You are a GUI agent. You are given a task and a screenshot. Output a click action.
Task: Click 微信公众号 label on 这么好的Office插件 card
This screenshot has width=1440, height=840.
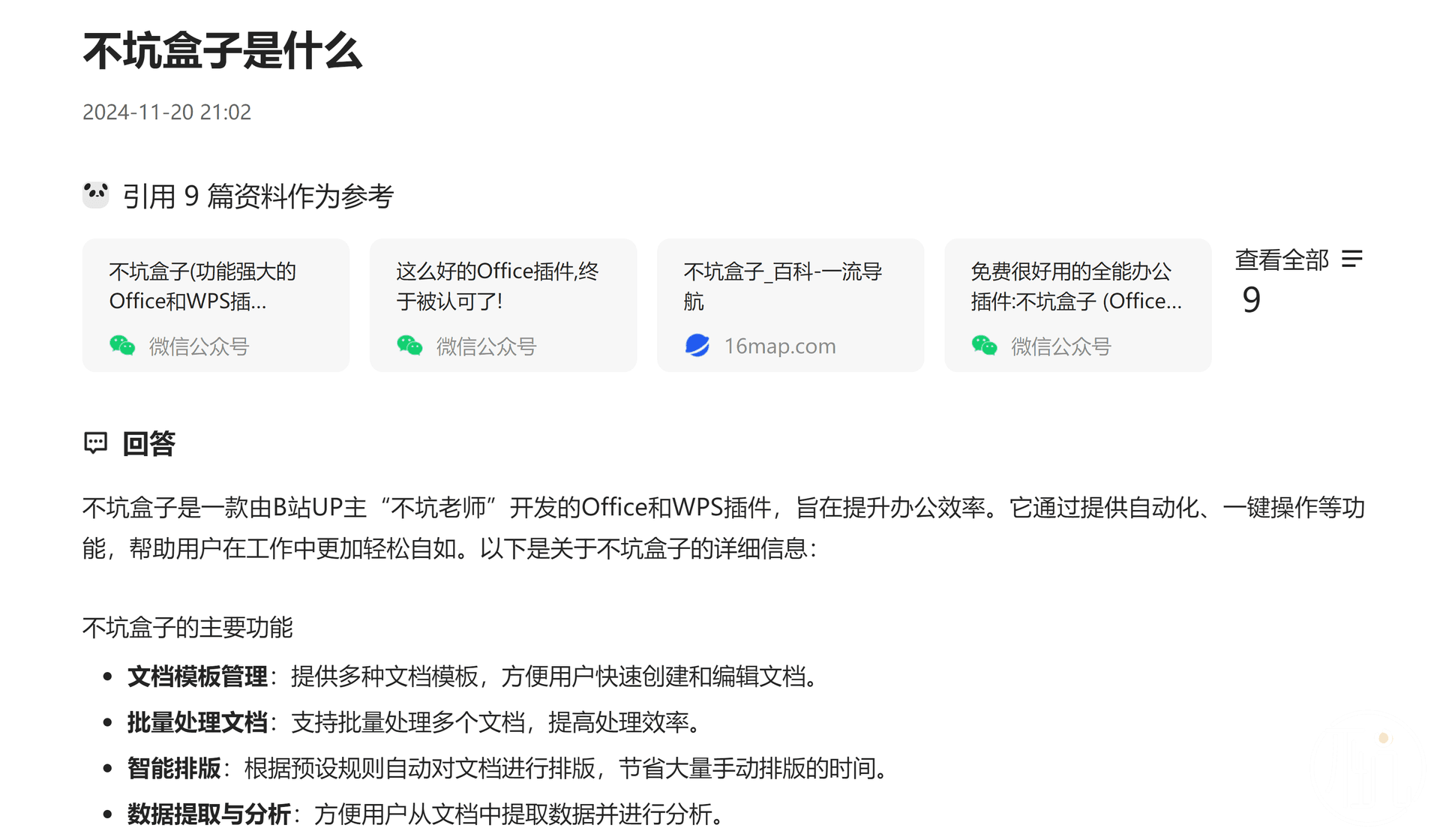point(486,346)
